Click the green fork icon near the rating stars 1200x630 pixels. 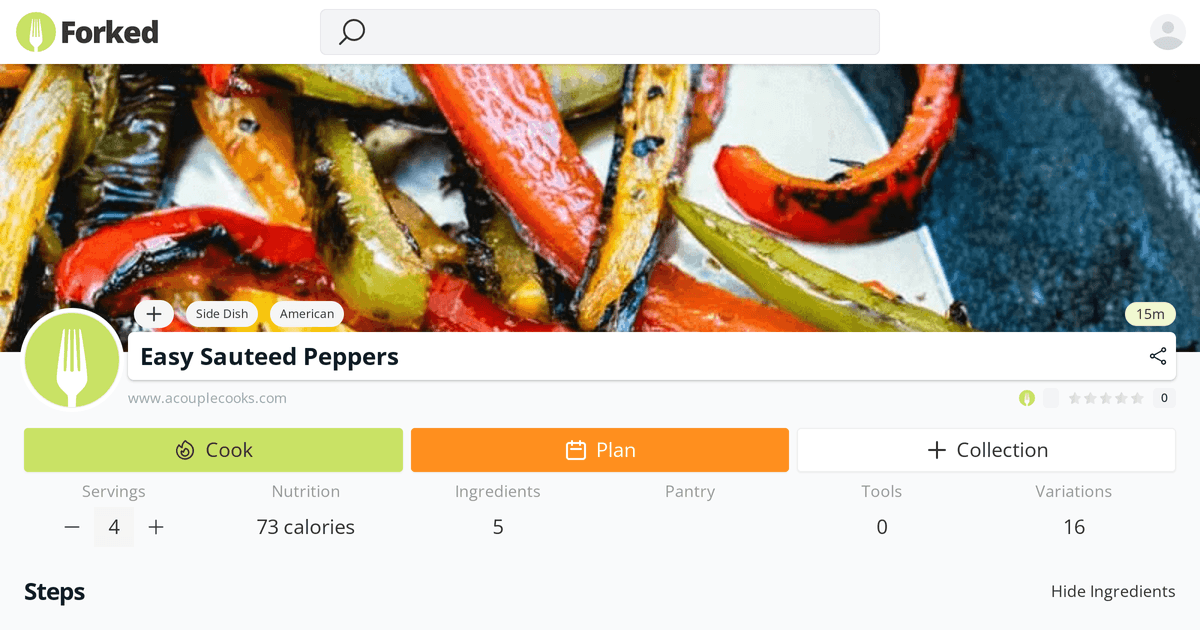(x=1027, y=398)
